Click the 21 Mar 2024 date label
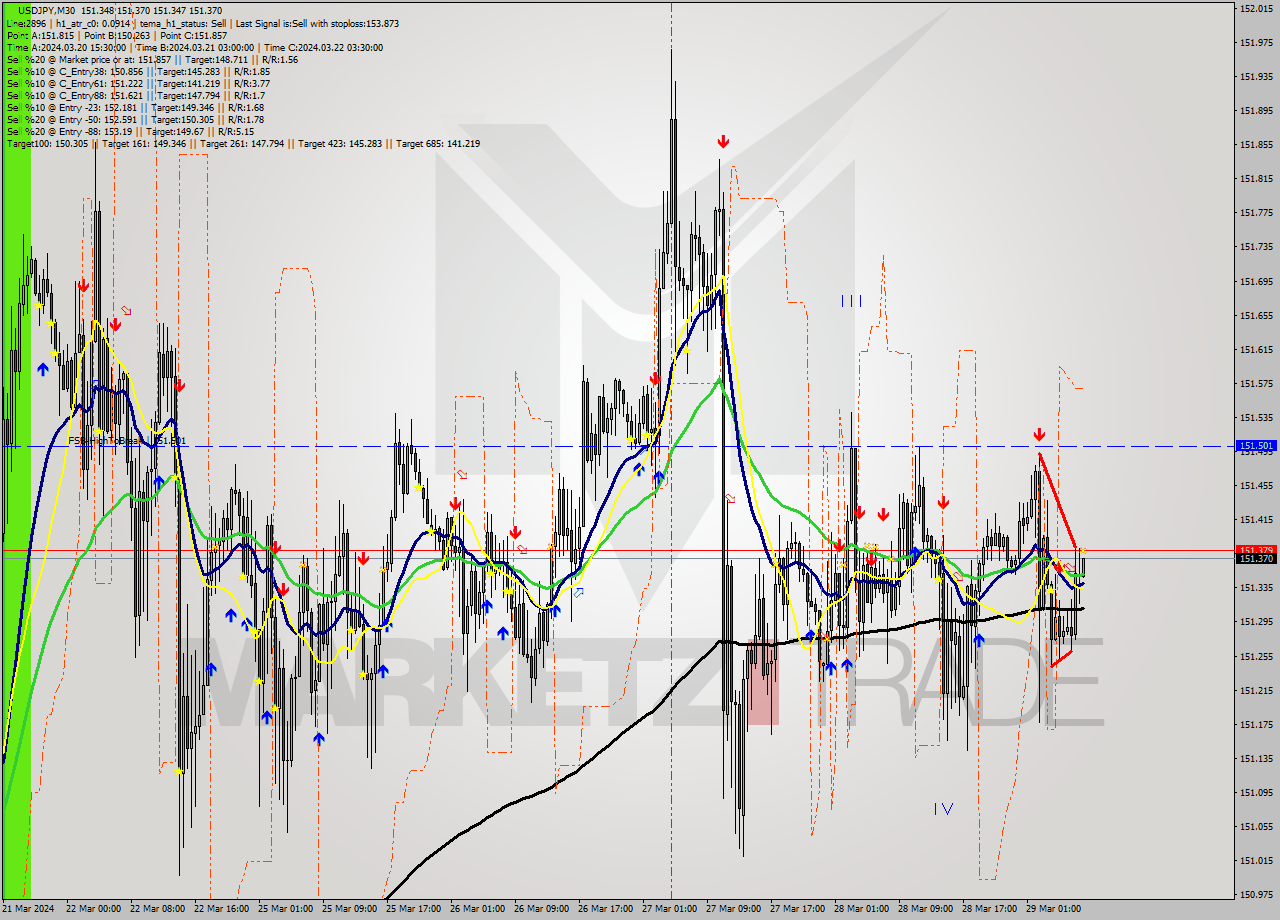This screenshot has width=1280, height=920. [29, 909]
